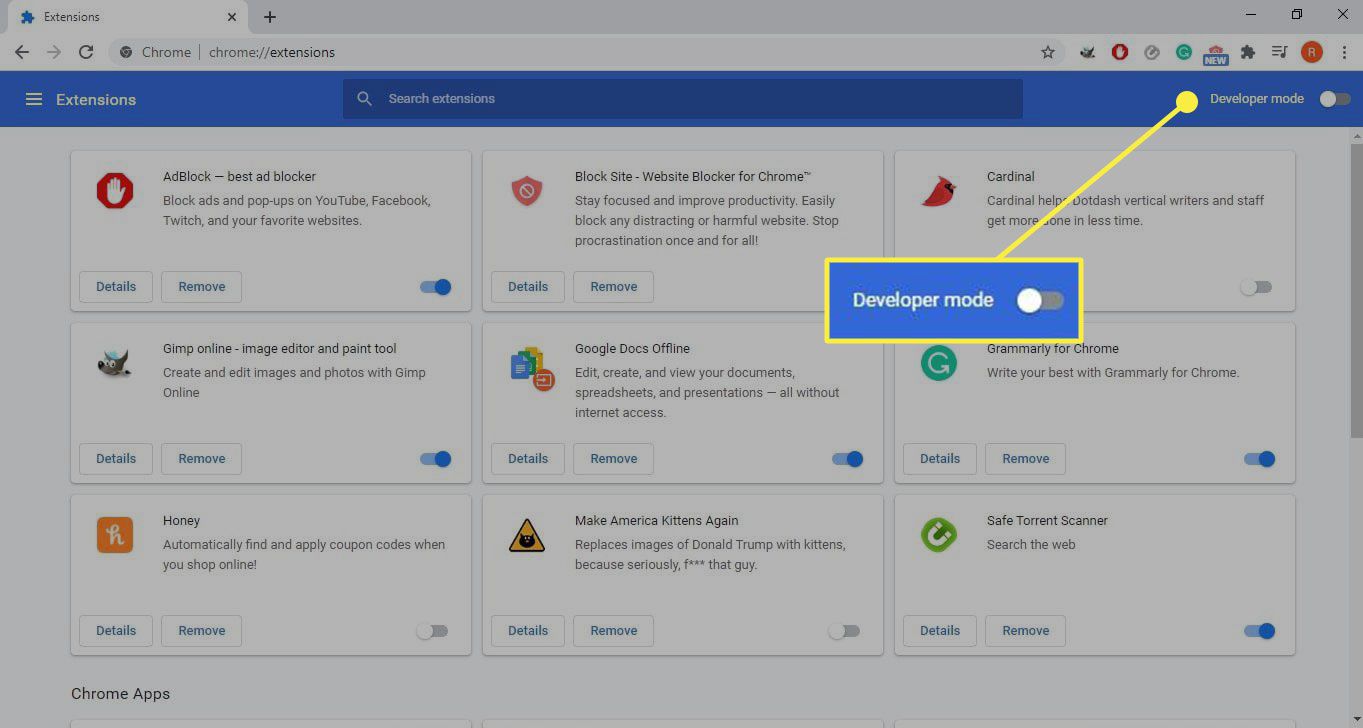This screenshot has height=728, width=1363.
Task: Open Details for Block Site
Action: tap(528, 286)
